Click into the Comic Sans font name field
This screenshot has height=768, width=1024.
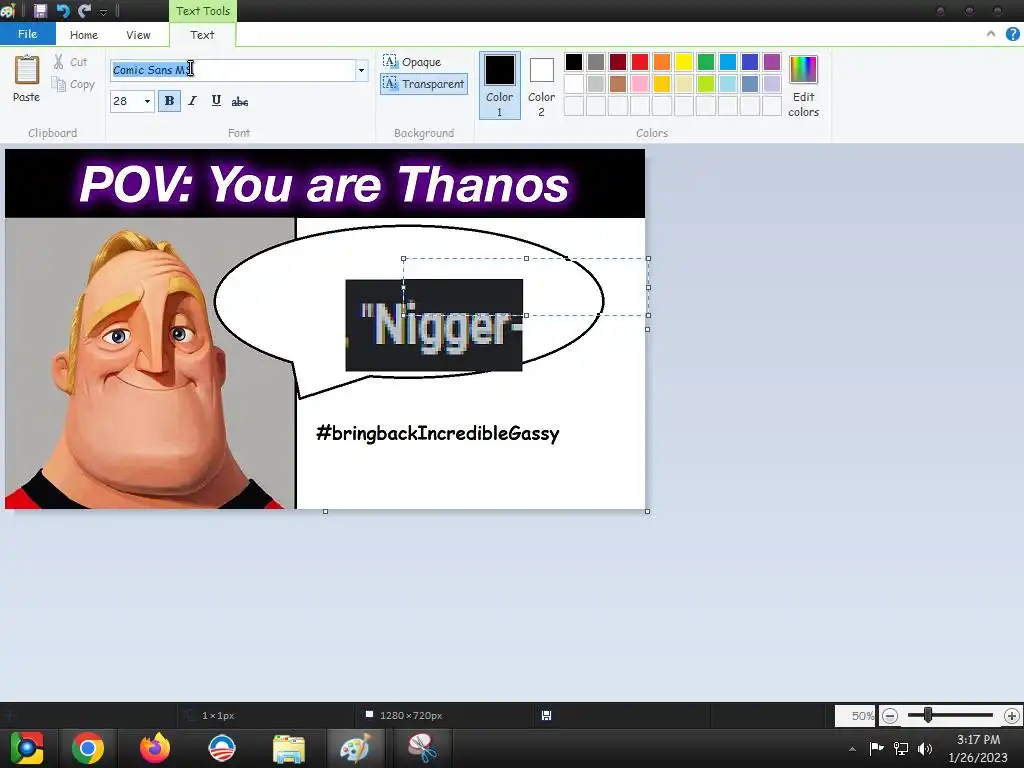tap(232, 70)
